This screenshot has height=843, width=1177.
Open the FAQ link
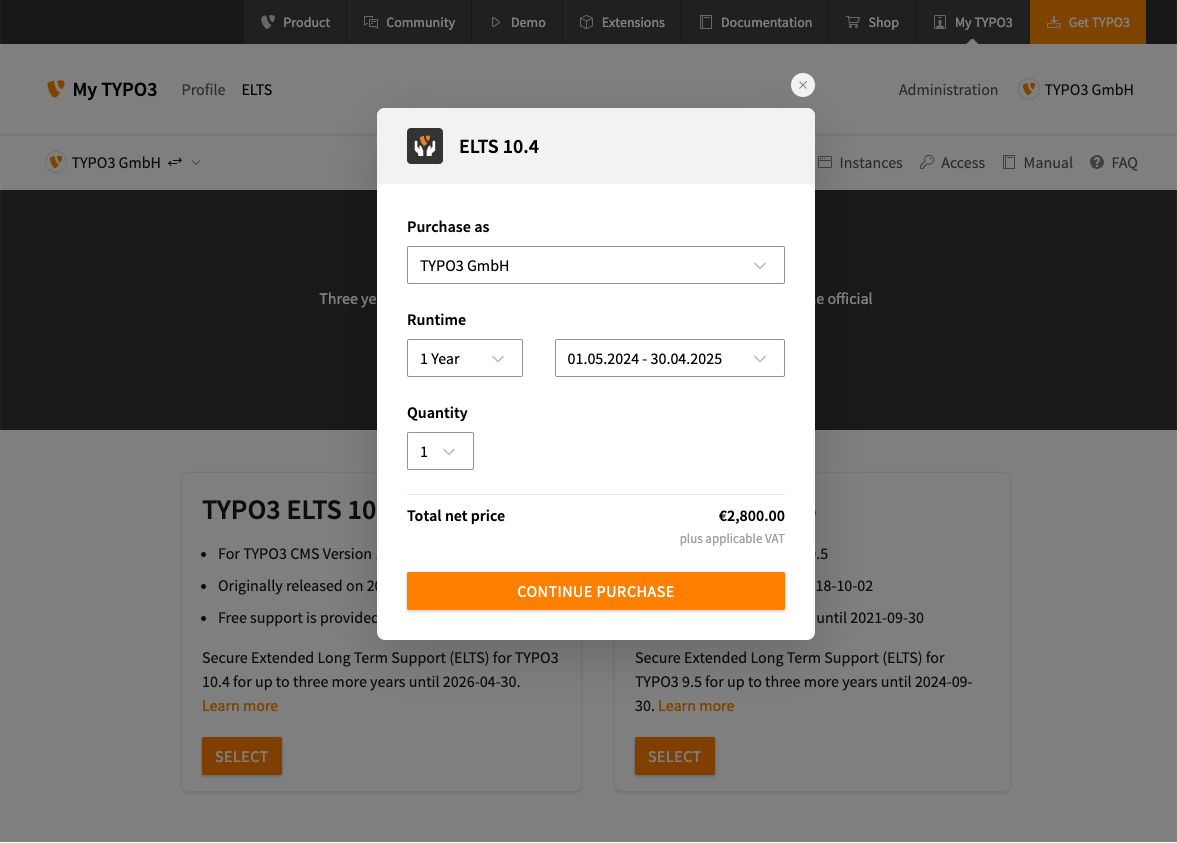(1114, 162)
